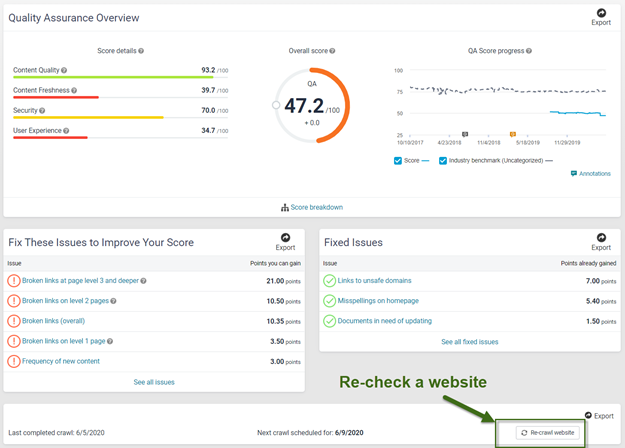The width and height of the screenshot is (625, 448).
Task: Open Links to unsafe domains fixed issue
Action: 374,281
